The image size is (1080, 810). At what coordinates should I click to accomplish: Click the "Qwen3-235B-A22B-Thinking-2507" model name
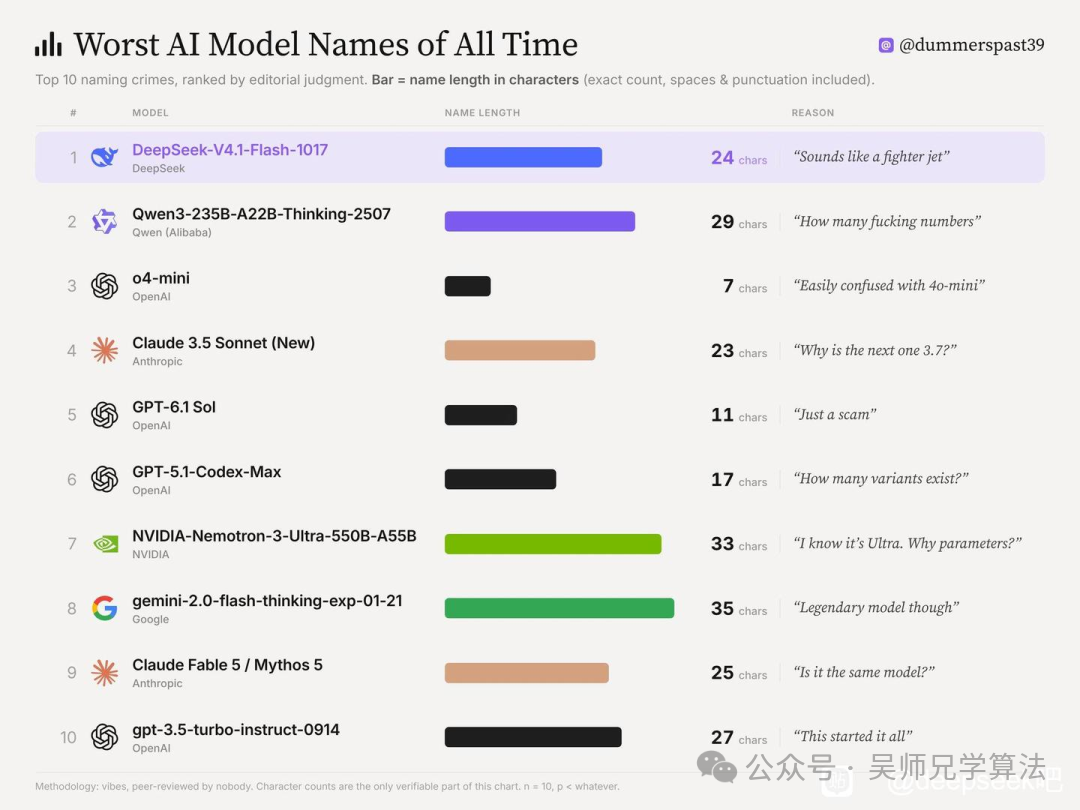262,214
